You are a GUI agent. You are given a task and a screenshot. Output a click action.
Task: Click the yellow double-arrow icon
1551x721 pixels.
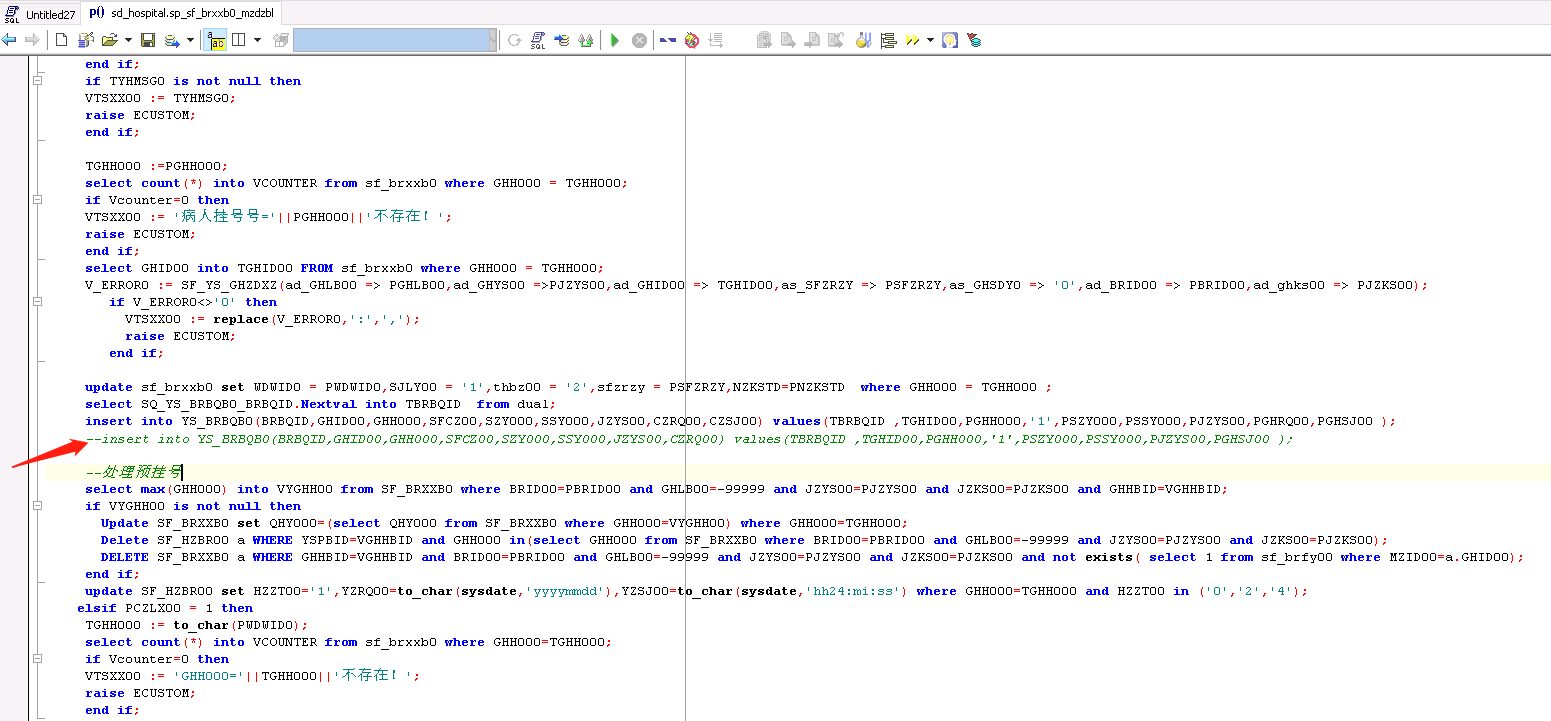click(x=912, y=40)
